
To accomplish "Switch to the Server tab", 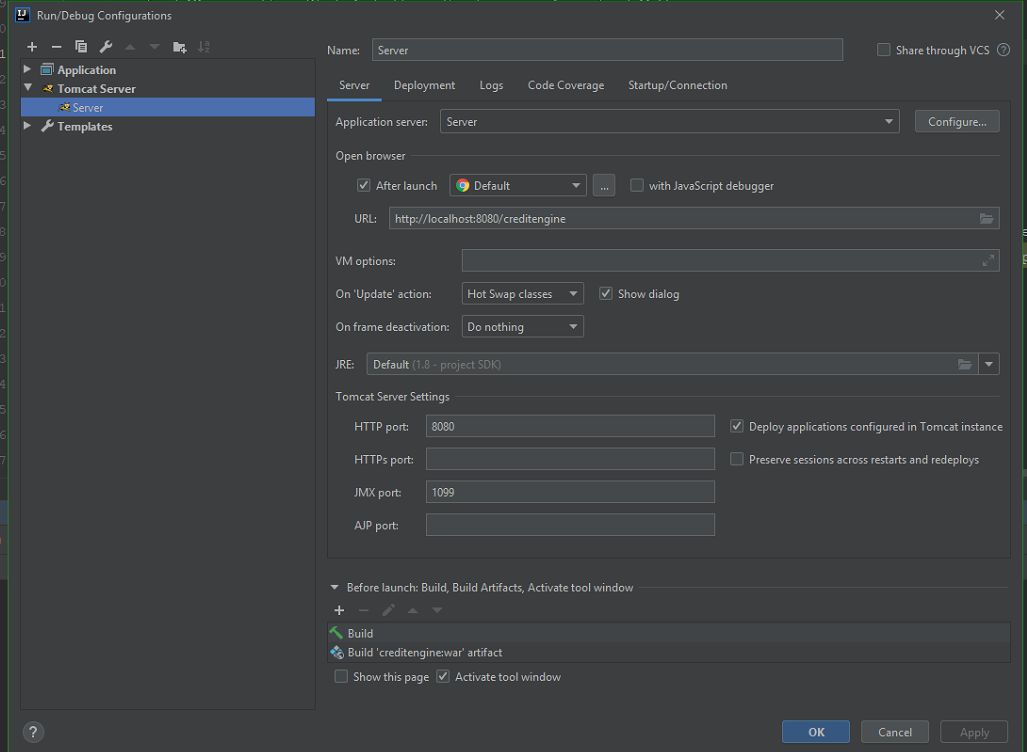I will 354,85.
